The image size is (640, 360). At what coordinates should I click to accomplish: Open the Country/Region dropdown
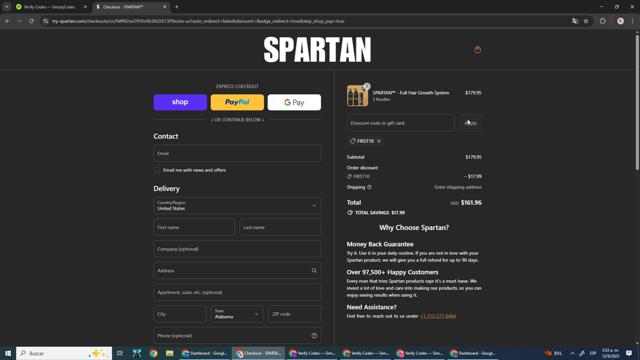237,205
